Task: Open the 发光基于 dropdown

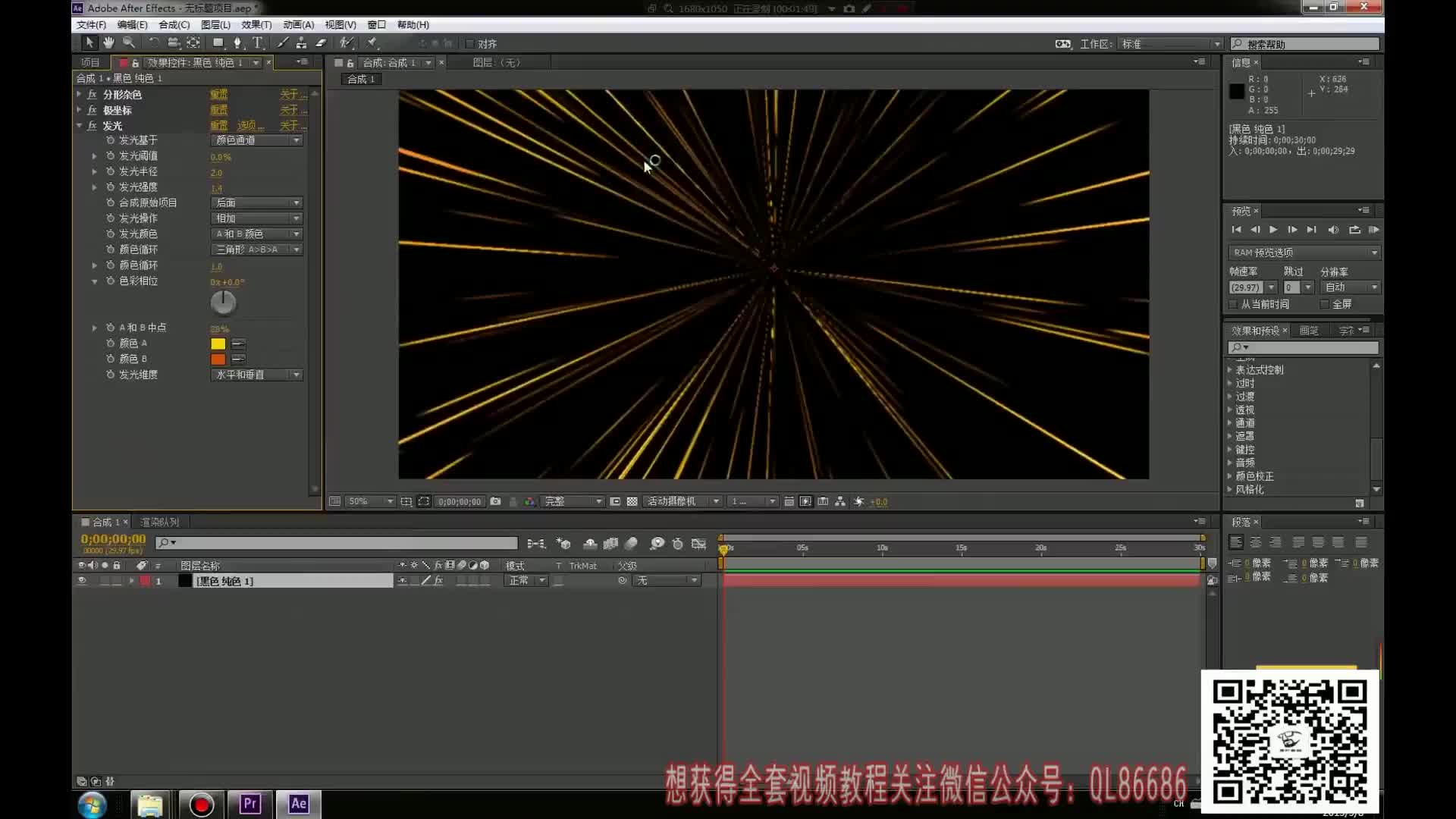Action: pyautogui.click(x=257, y=140)
